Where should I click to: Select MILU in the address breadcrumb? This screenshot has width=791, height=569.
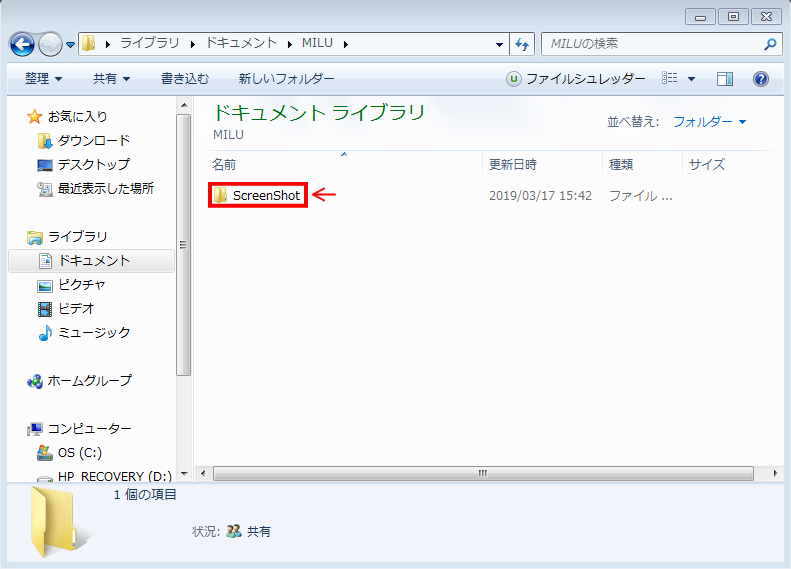click(317, 43)
